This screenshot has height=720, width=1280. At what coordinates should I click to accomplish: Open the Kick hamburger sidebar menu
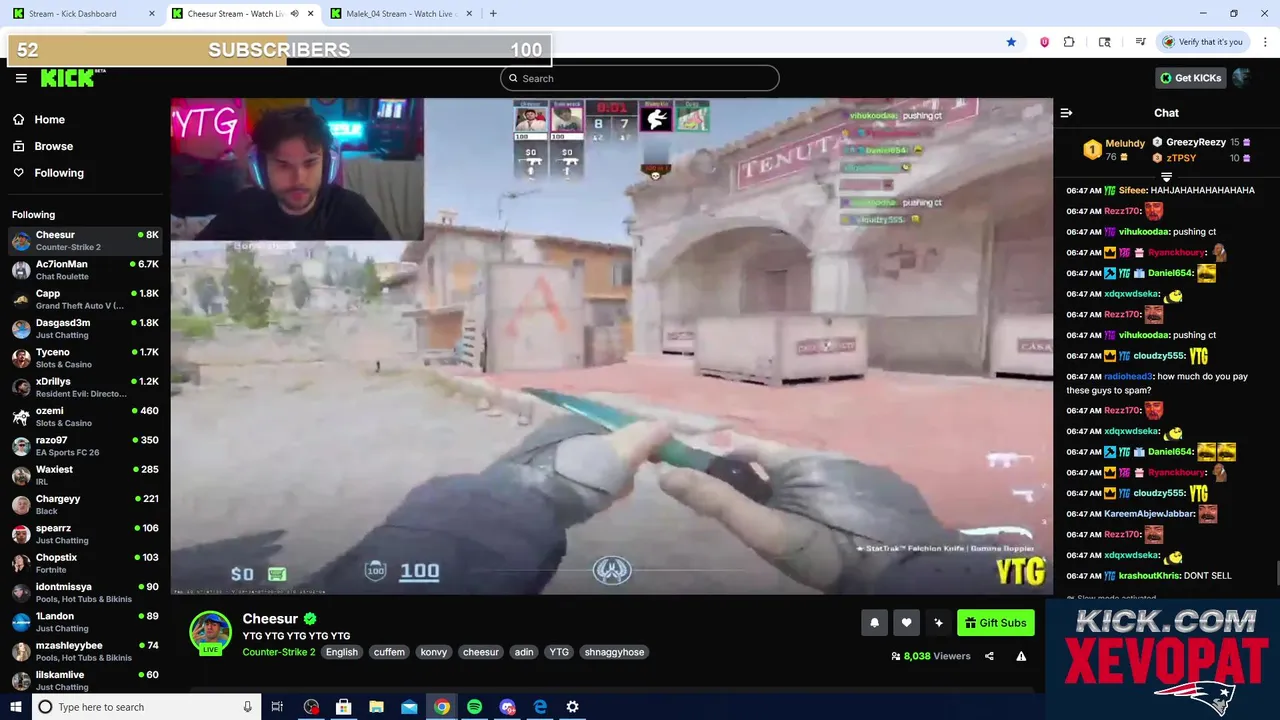tap(21, 78)
